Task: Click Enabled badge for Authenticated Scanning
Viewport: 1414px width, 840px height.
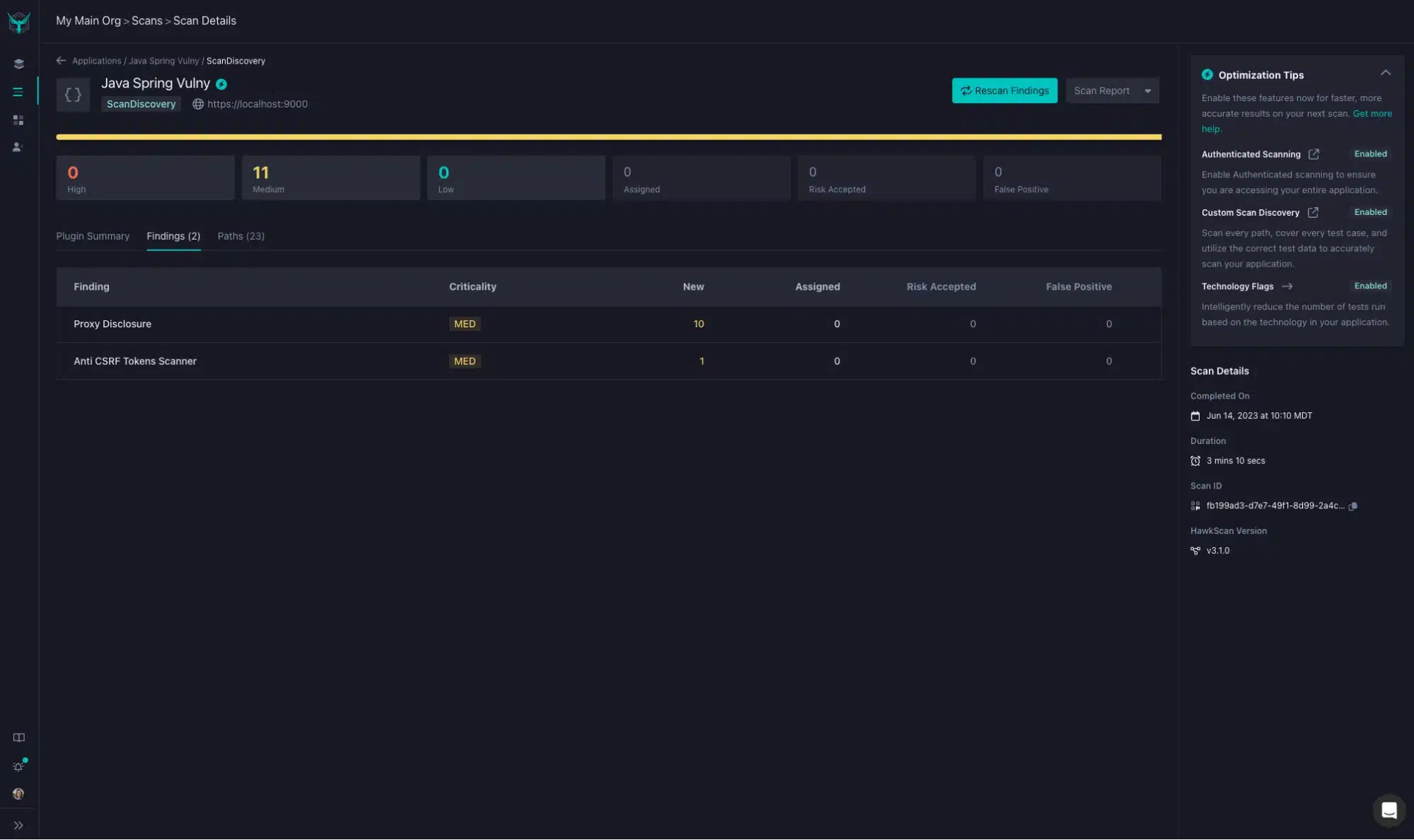Action: (1370, 153)
